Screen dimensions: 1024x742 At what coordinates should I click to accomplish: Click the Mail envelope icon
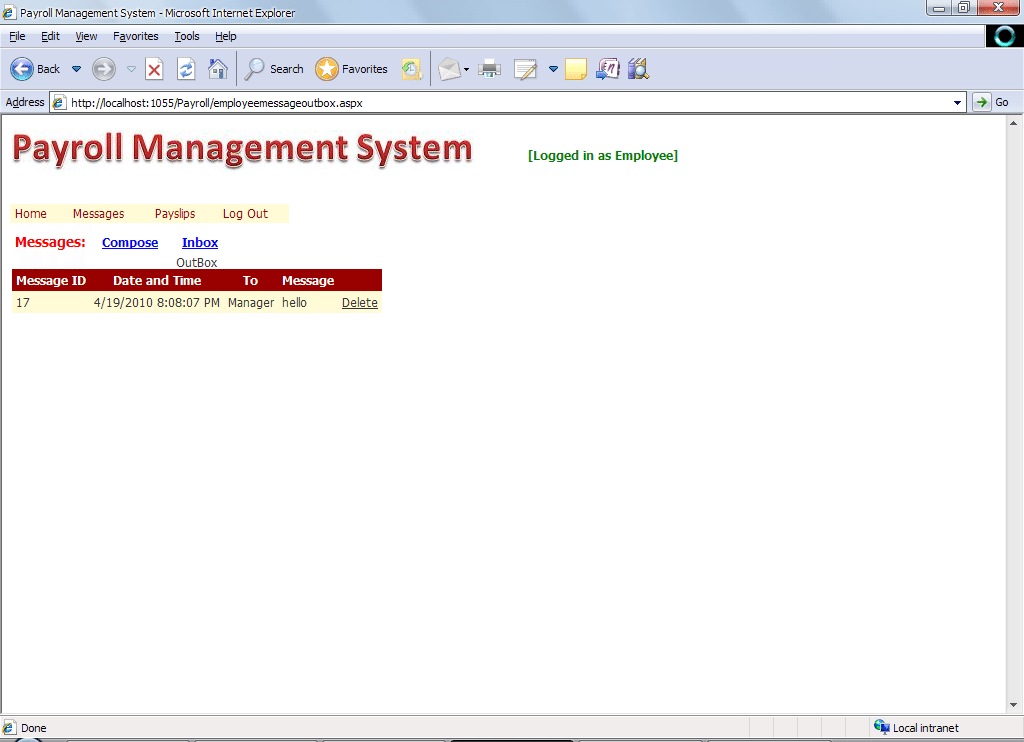449,69
